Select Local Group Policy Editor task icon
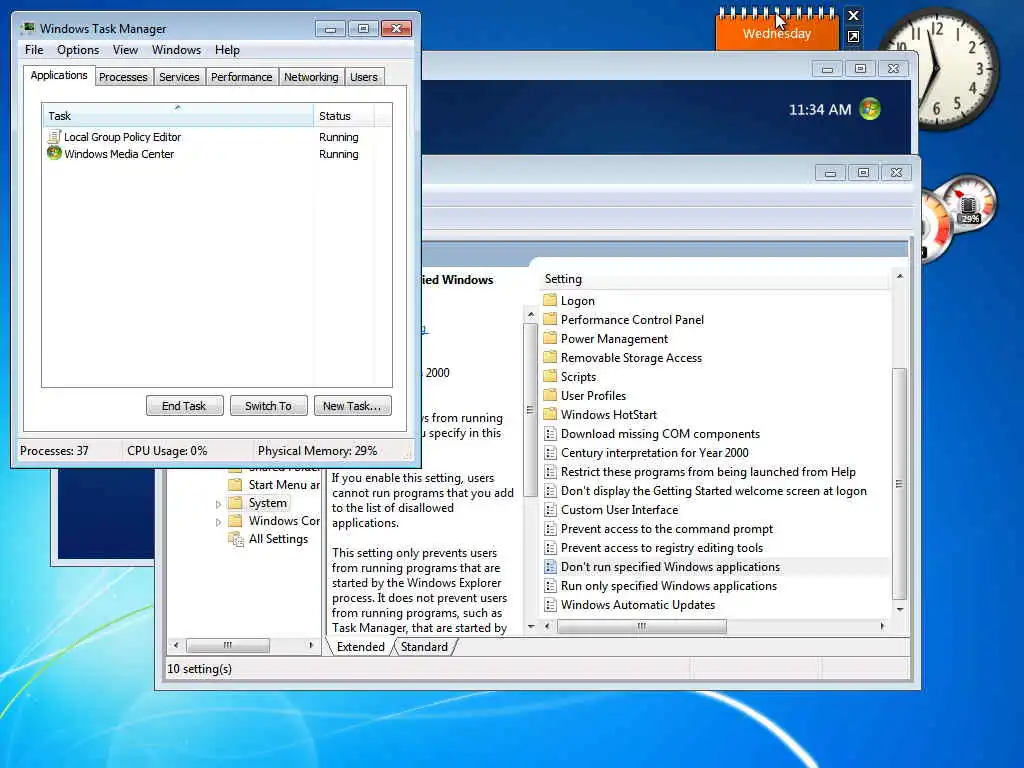The height and width of the screenshot is (768, 1024). tap(54, 136)
